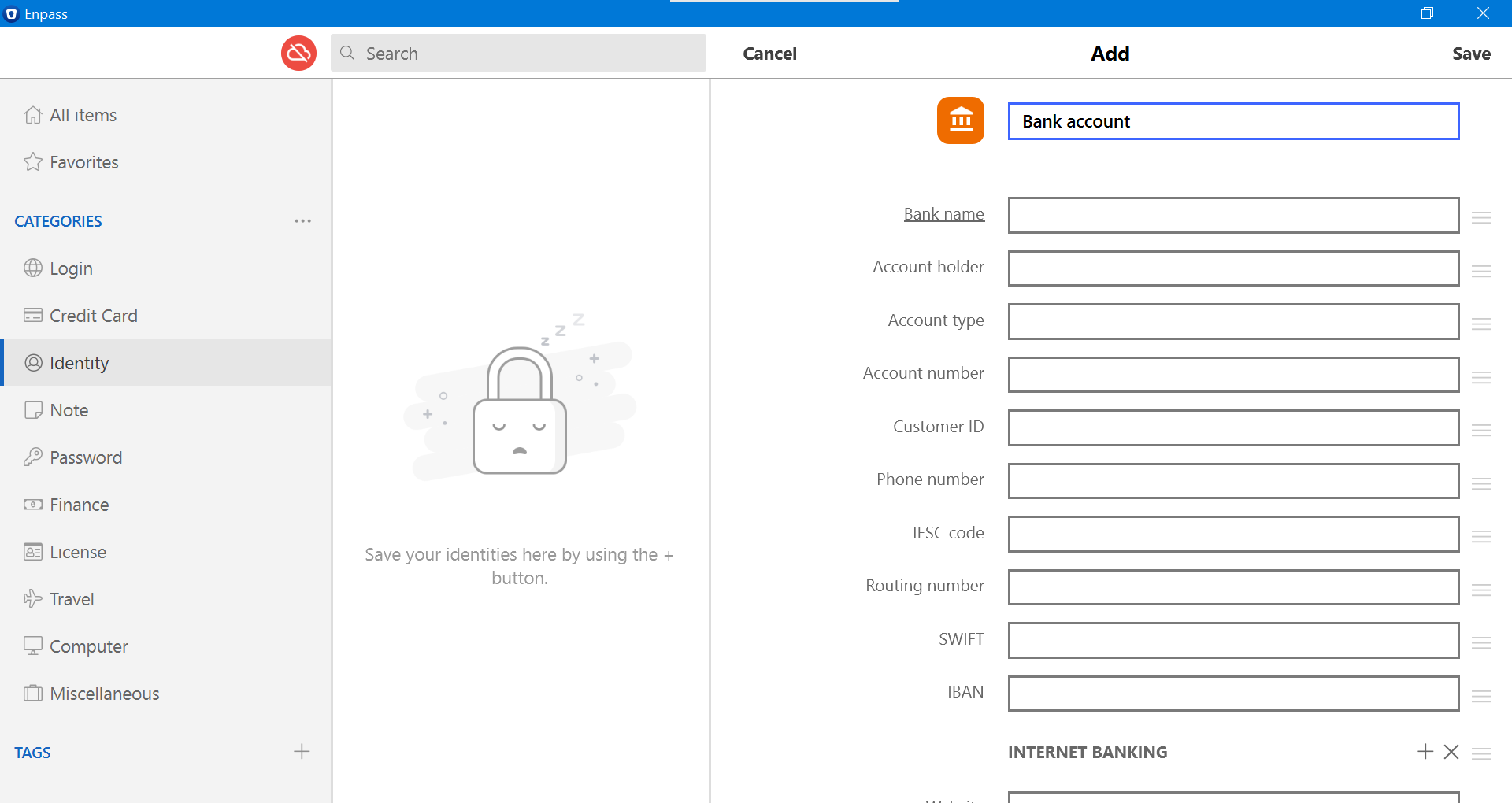Add a field to Internet Banking section
This screenshot has height=803, width=1512.
coord(1425,752)
